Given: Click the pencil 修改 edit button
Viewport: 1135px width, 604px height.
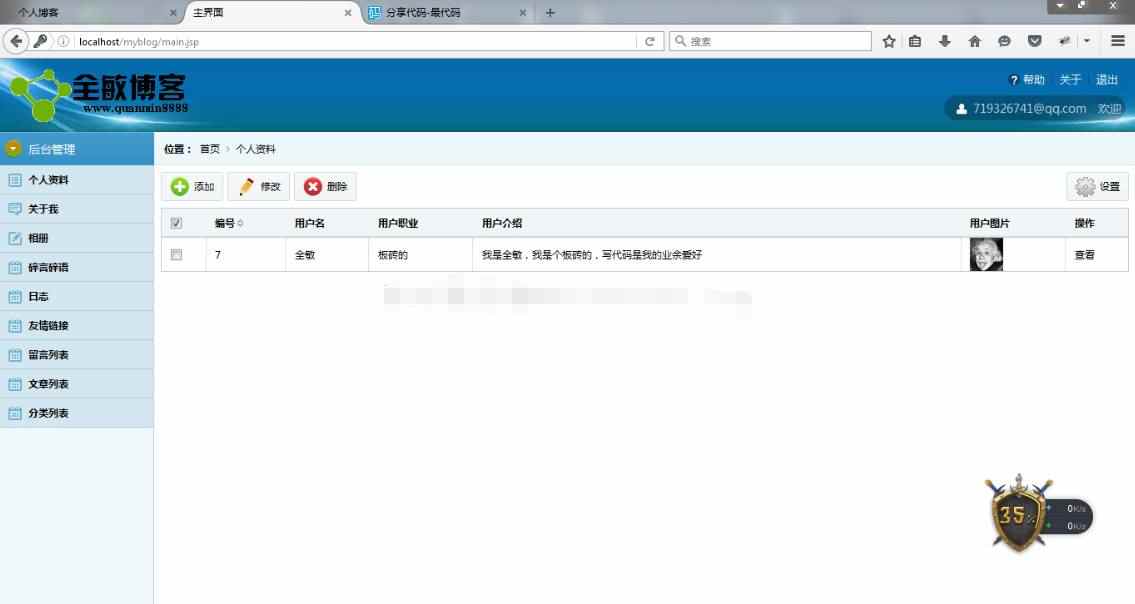Looking at the screenshot, I should (x=259, y=187).
